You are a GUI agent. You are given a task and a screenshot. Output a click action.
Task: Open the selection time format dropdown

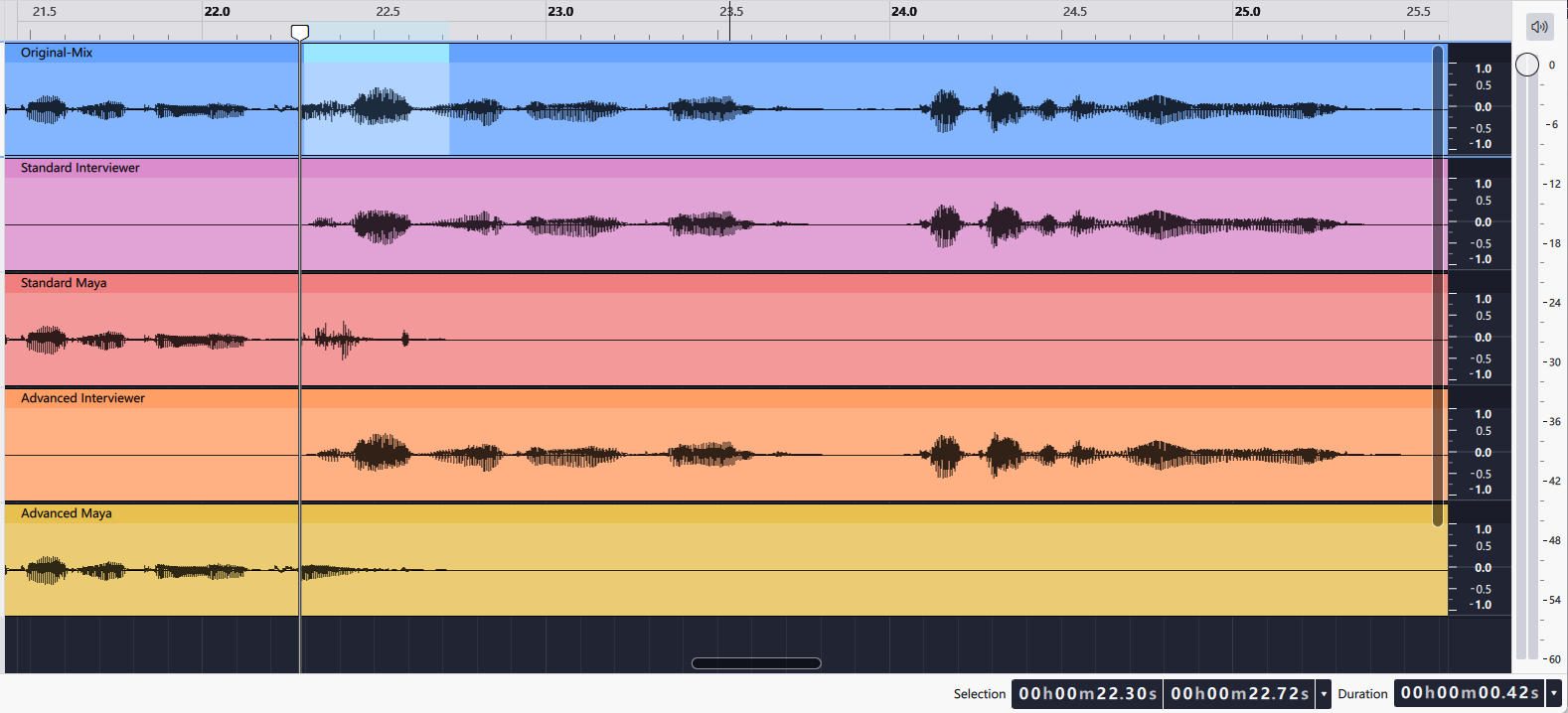pos(1324,693)
